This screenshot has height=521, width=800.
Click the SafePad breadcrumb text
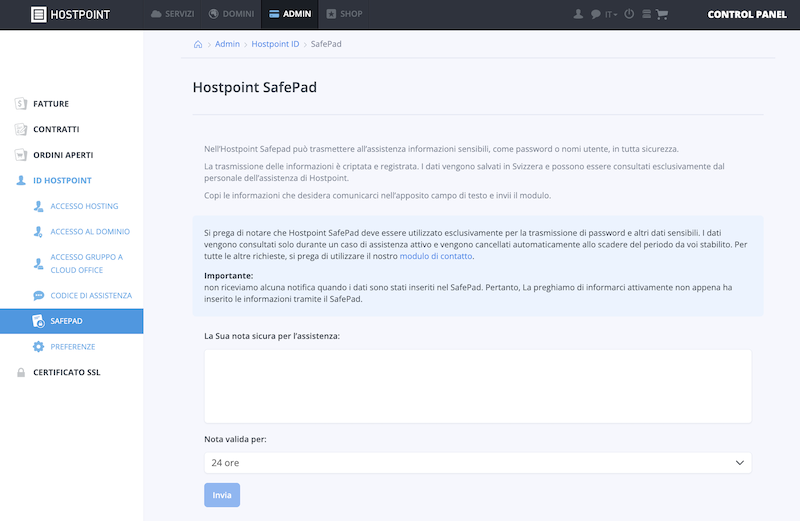pos(326,44)
